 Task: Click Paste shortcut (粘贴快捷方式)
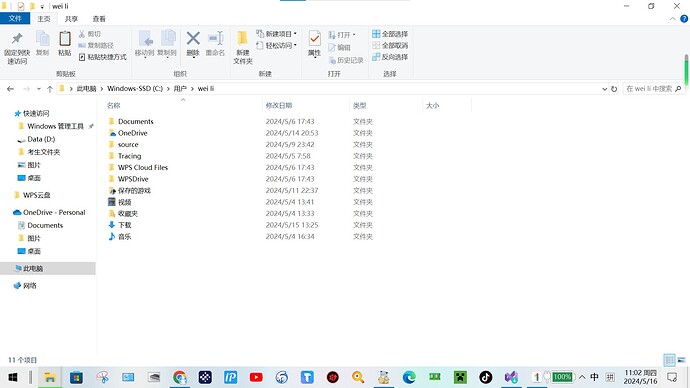(x=103, y=57)
